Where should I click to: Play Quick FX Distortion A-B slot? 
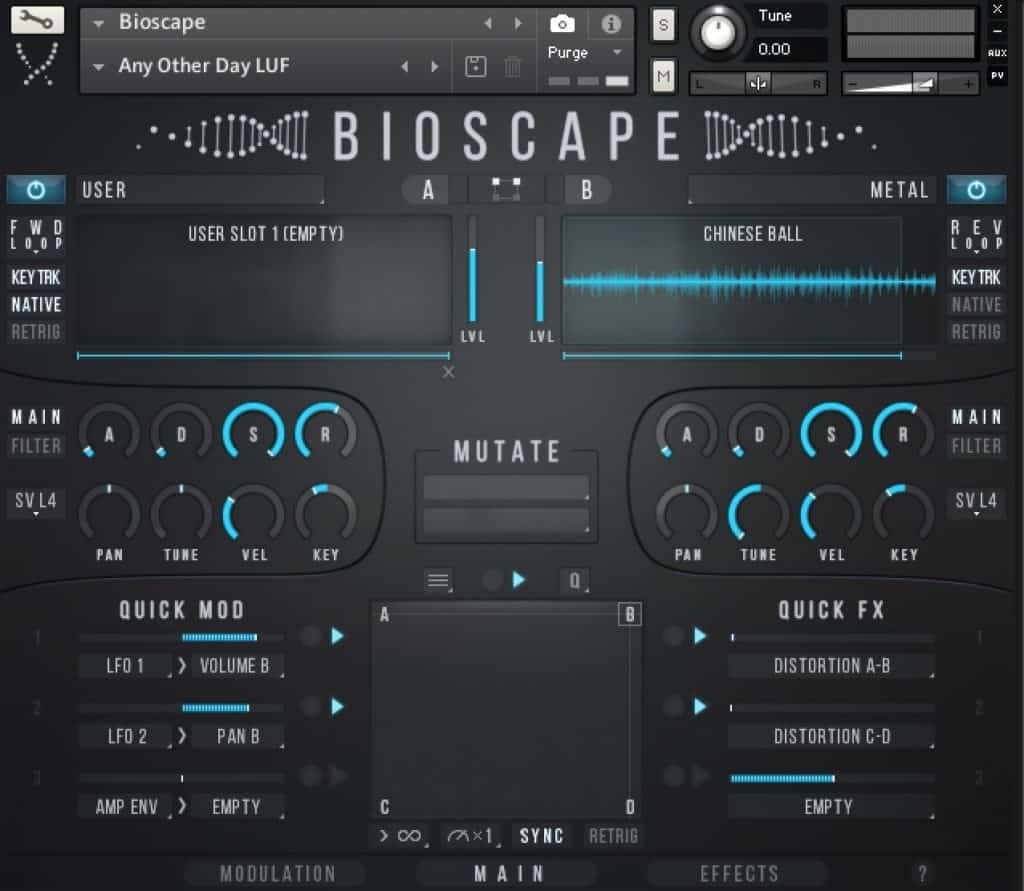[x=700, y=636]
